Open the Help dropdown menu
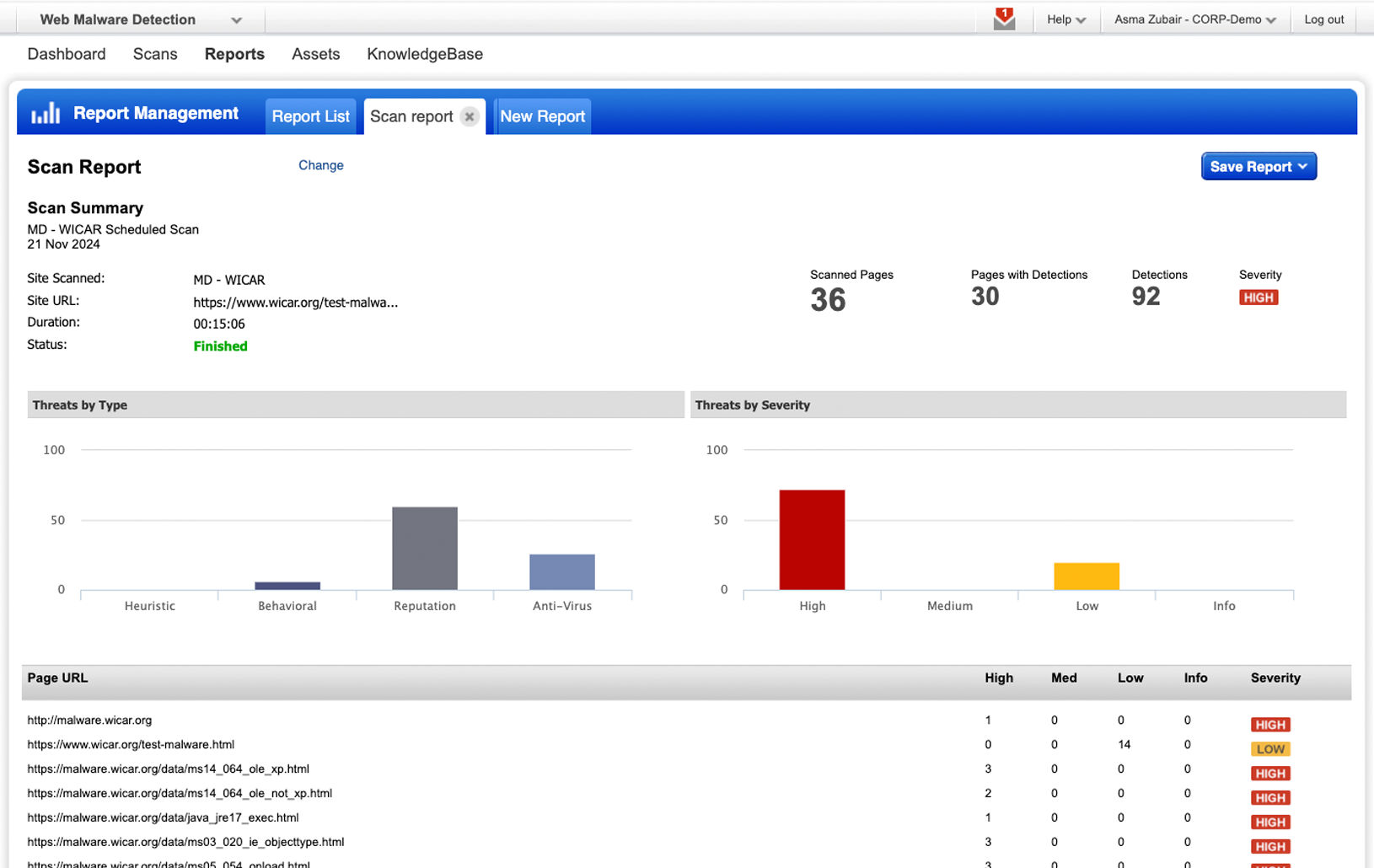This screenshot has height=868, width=1374. tap(1065, 19)
